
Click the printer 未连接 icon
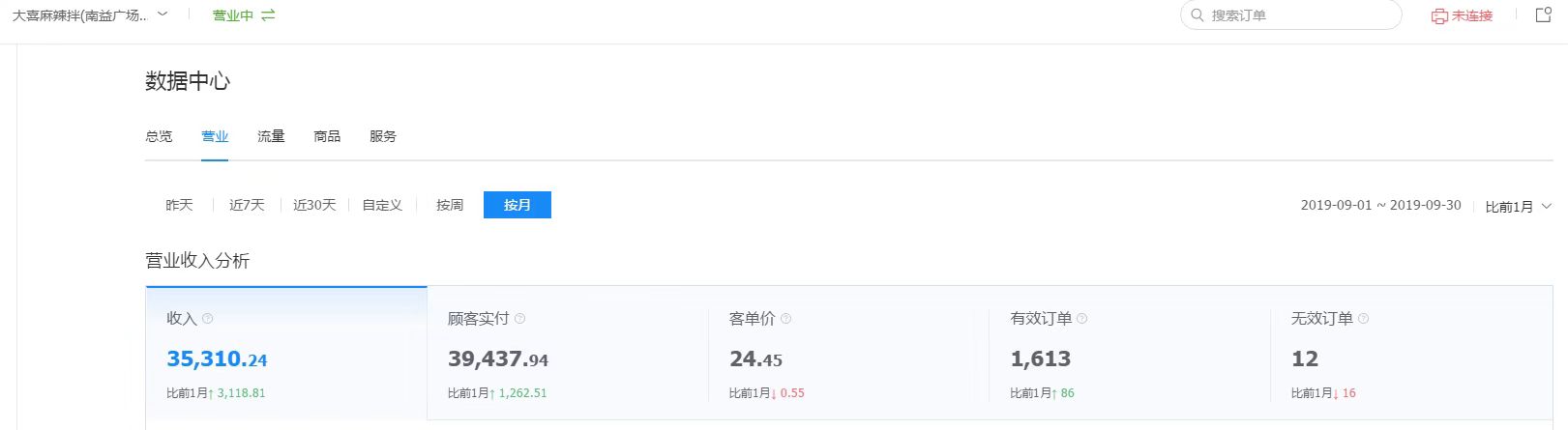coord(1439,15)
